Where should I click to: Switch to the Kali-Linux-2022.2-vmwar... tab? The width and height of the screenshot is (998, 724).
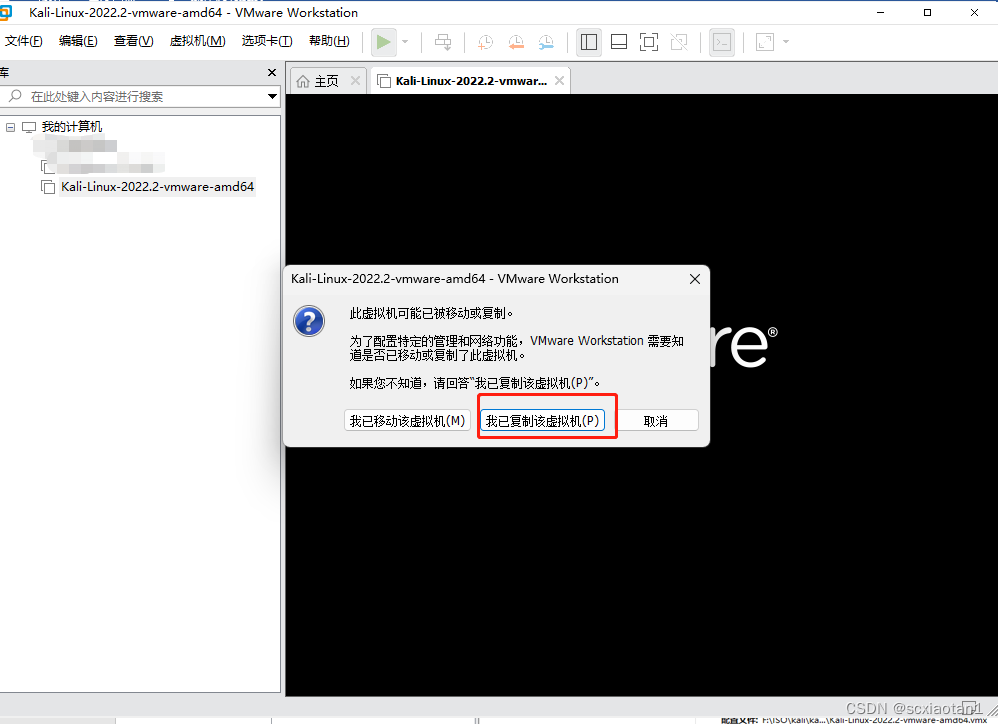pyautogui.click(x=471, y=81)
